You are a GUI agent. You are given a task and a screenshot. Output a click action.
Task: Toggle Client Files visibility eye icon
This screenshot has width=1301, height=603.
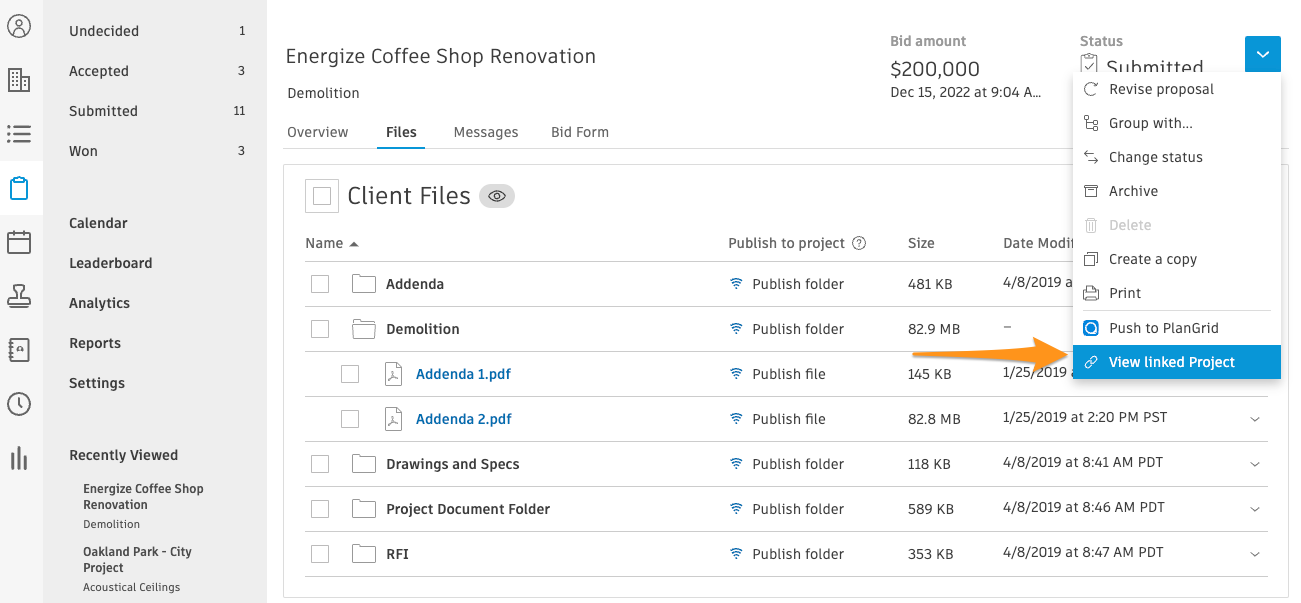[497, 196]
